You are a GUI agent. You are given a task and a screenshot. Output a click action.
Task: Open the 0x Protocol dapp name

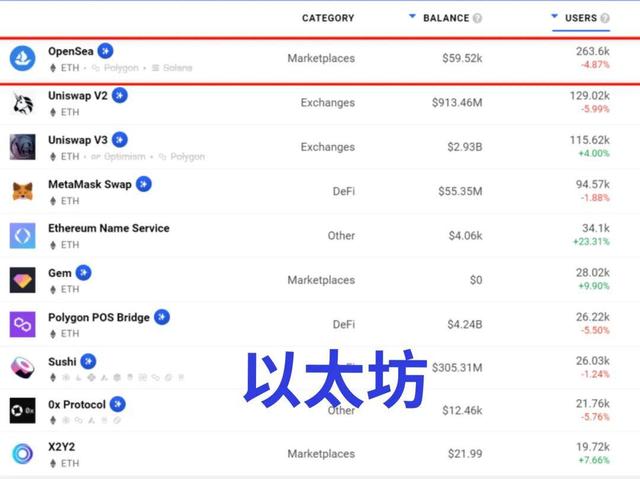77,404
